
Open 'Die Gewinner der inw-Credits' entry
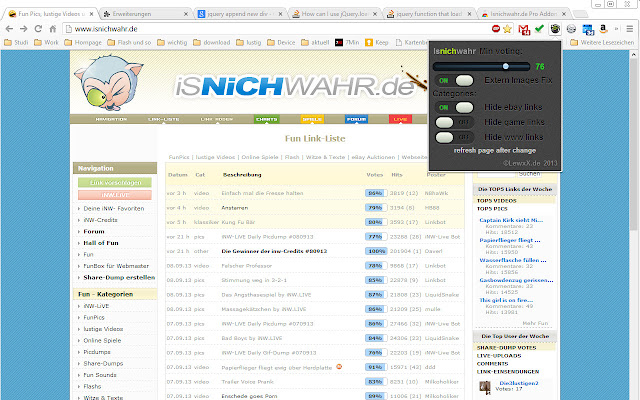274,251
